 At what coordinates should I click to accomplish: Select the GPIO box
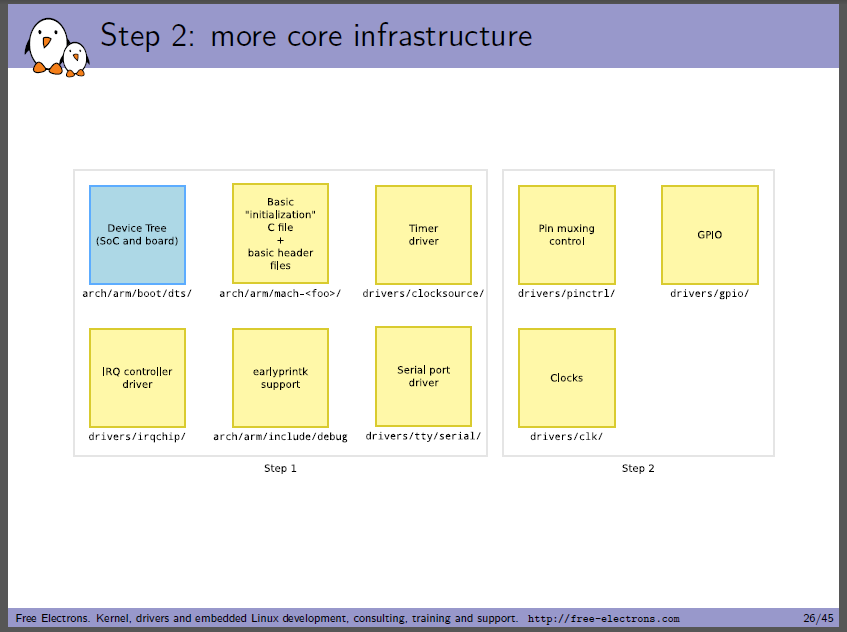pos(710,235)
